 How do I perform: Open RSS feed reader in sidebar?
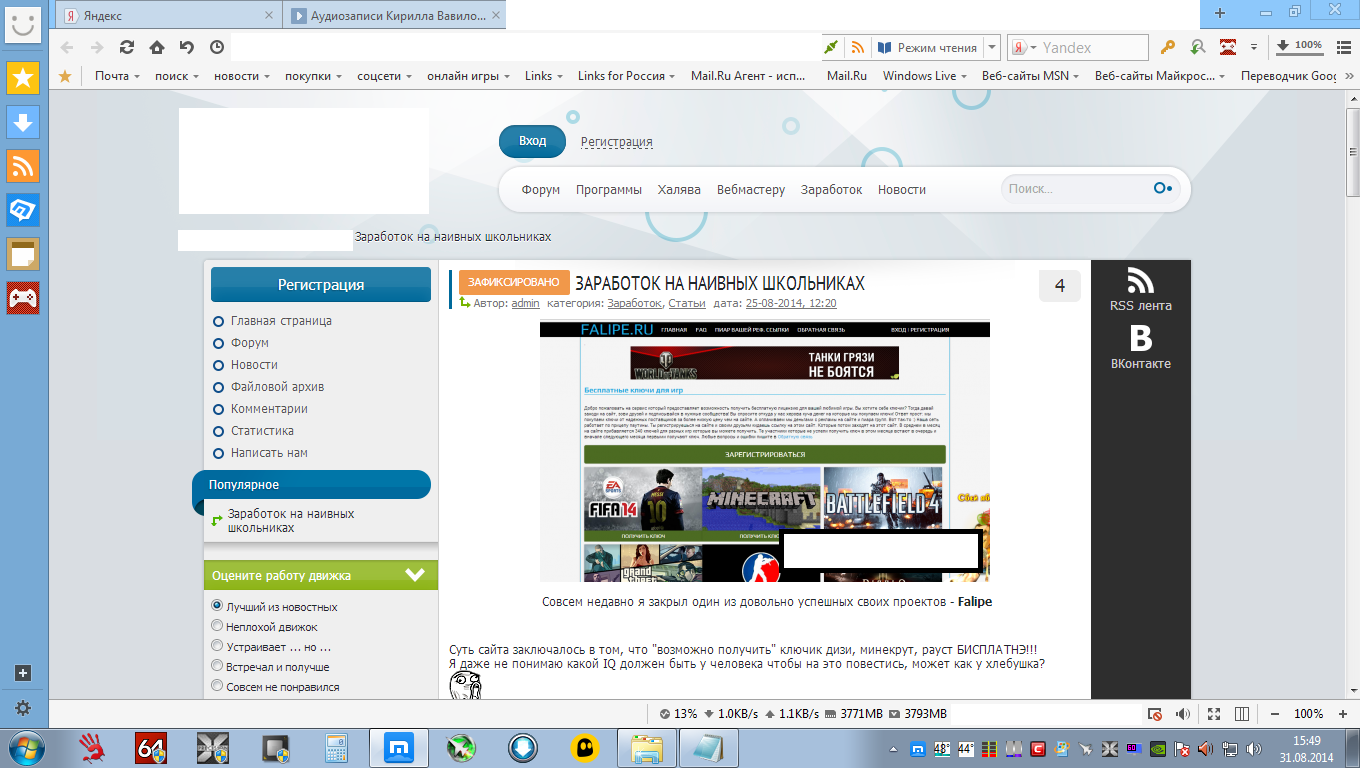point(23,166)
